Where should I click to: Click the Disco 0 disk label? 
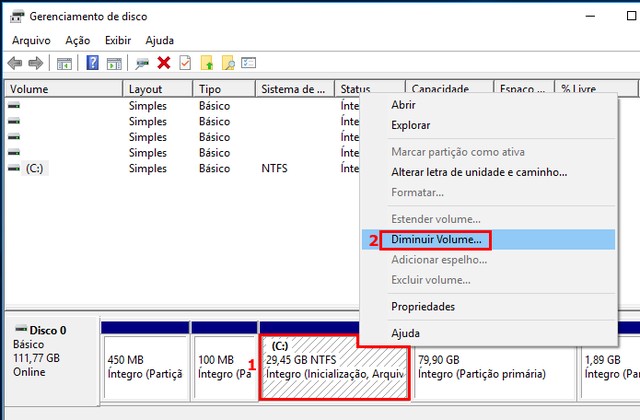point(47,330)
